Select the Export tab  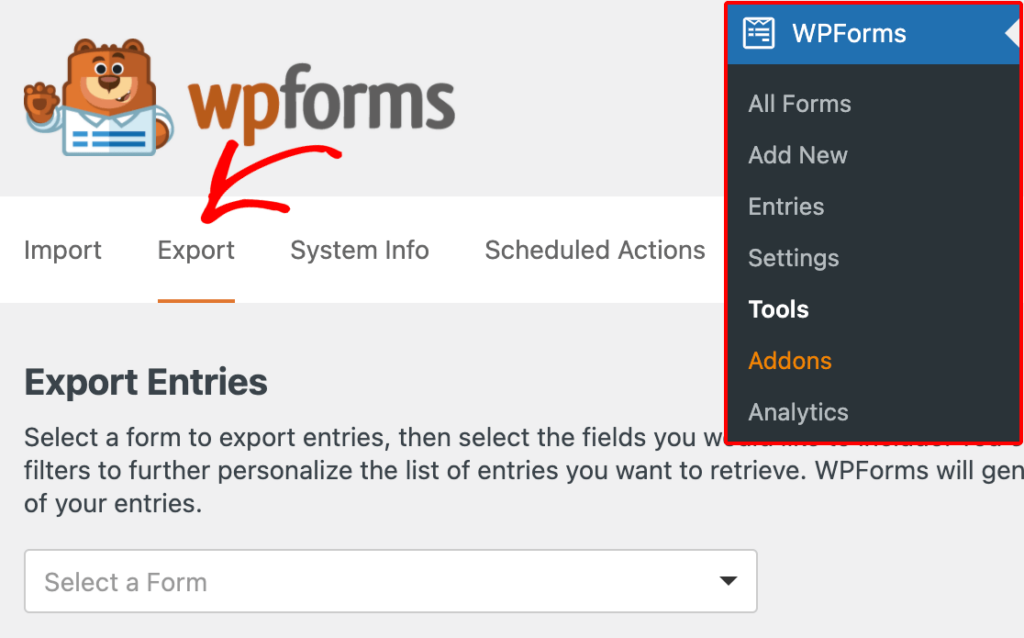tap(196, 250)
